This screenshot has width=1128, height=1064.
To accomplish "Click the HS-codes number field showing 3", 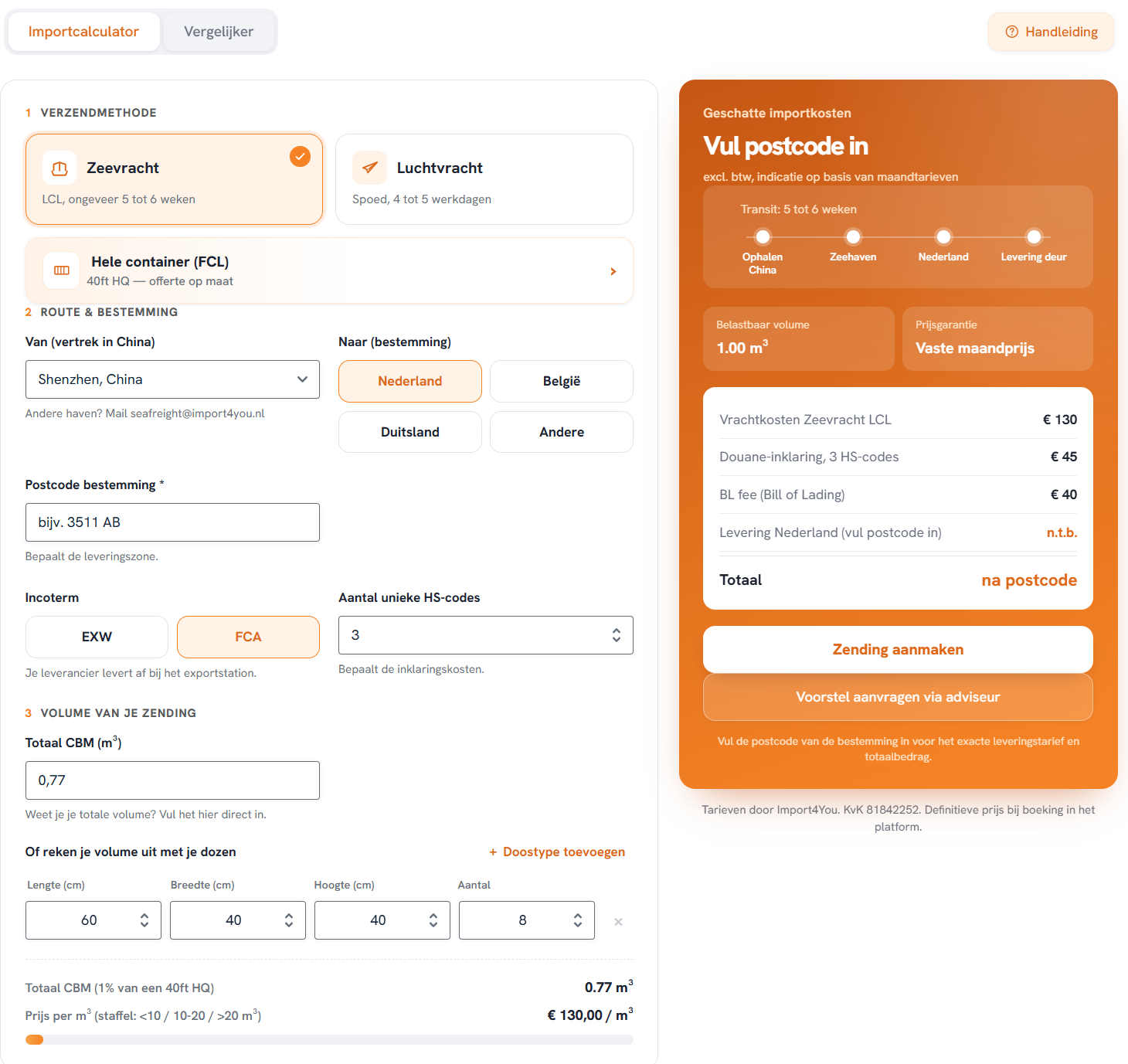I will (x=486, y=635).
